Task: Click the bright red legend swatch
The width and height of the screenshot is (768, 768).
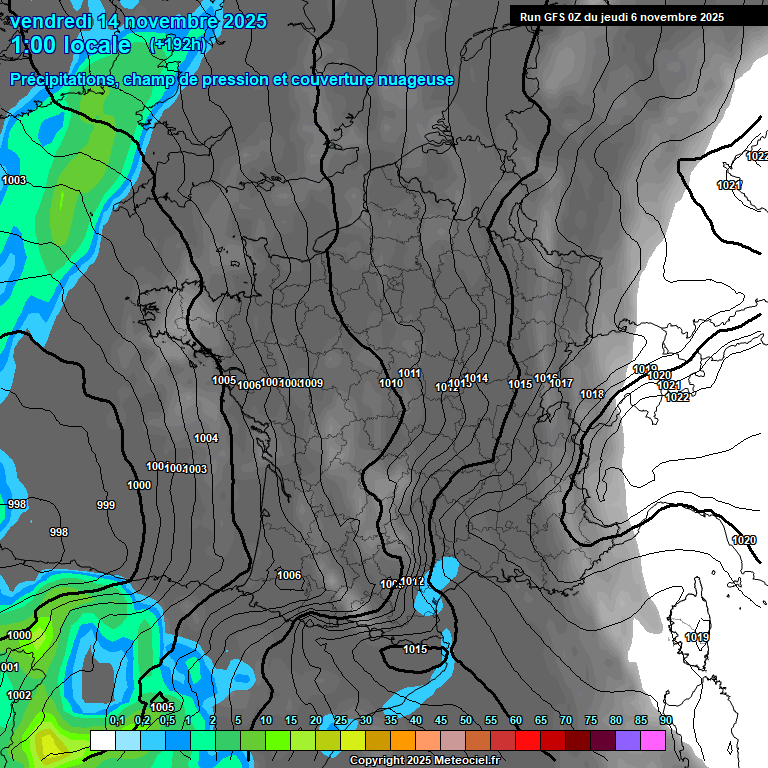Action: 528,740
